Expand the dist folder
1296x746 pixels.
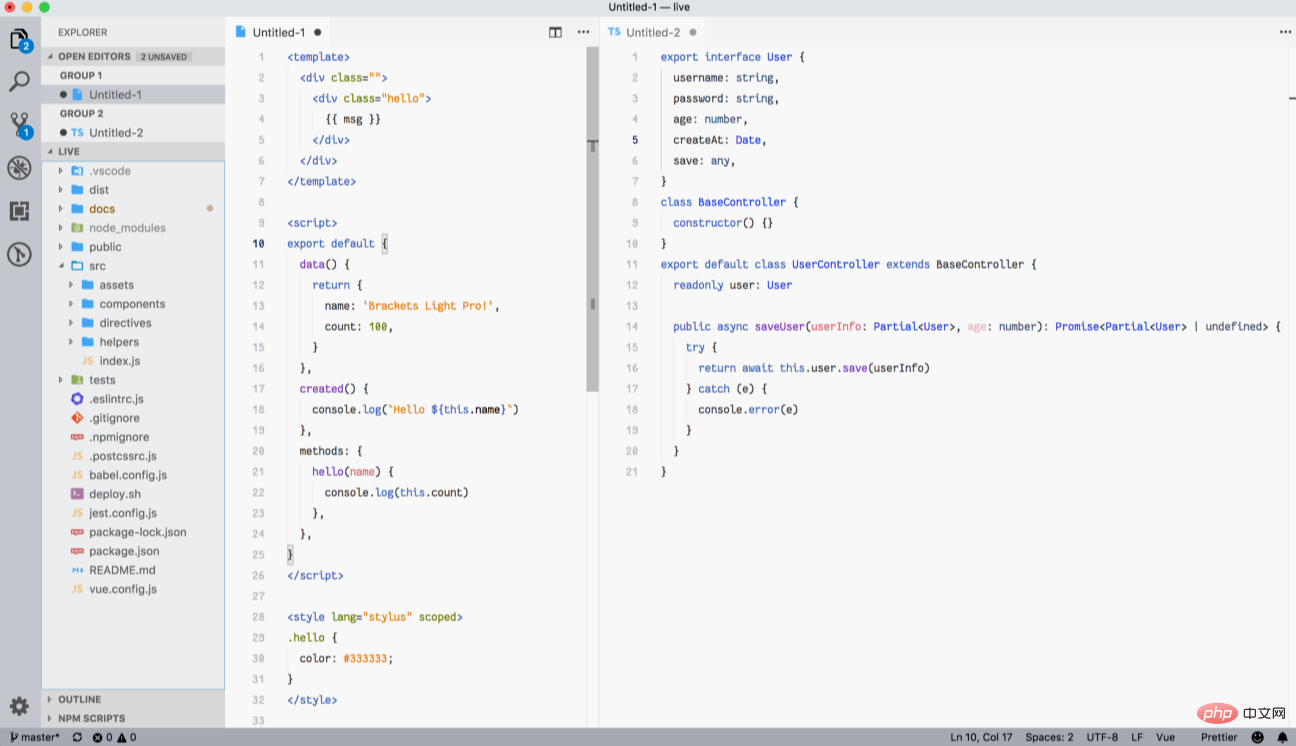pos(61,190)
